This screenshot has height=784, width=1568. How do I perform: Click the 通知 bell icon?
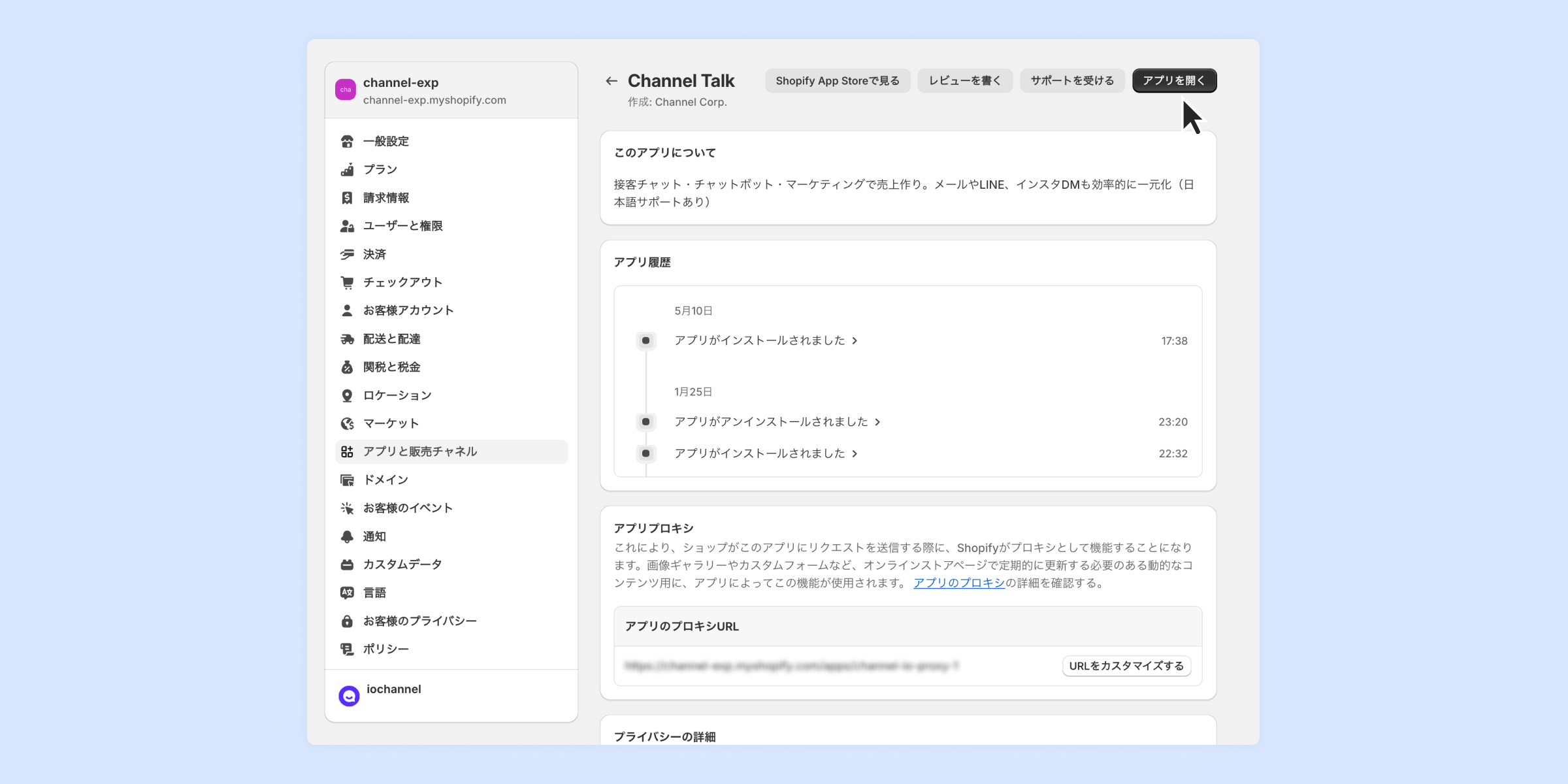pos(347,536)
